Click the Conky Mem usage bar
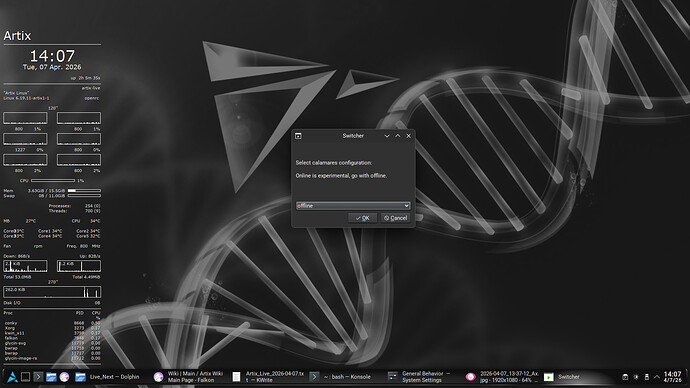Viewport: 690px width, 388px height. 84,190
